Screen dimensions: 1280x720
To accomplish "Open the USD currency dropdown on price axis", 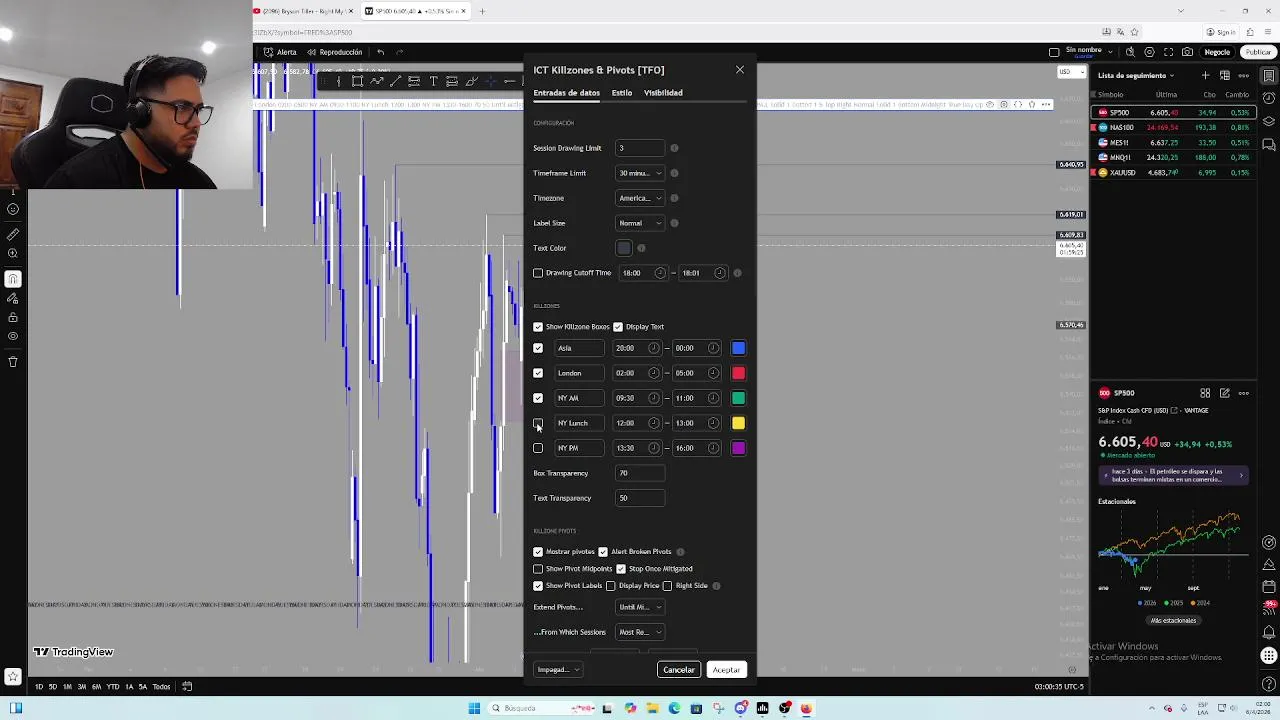I will (x=1072, y=72).
